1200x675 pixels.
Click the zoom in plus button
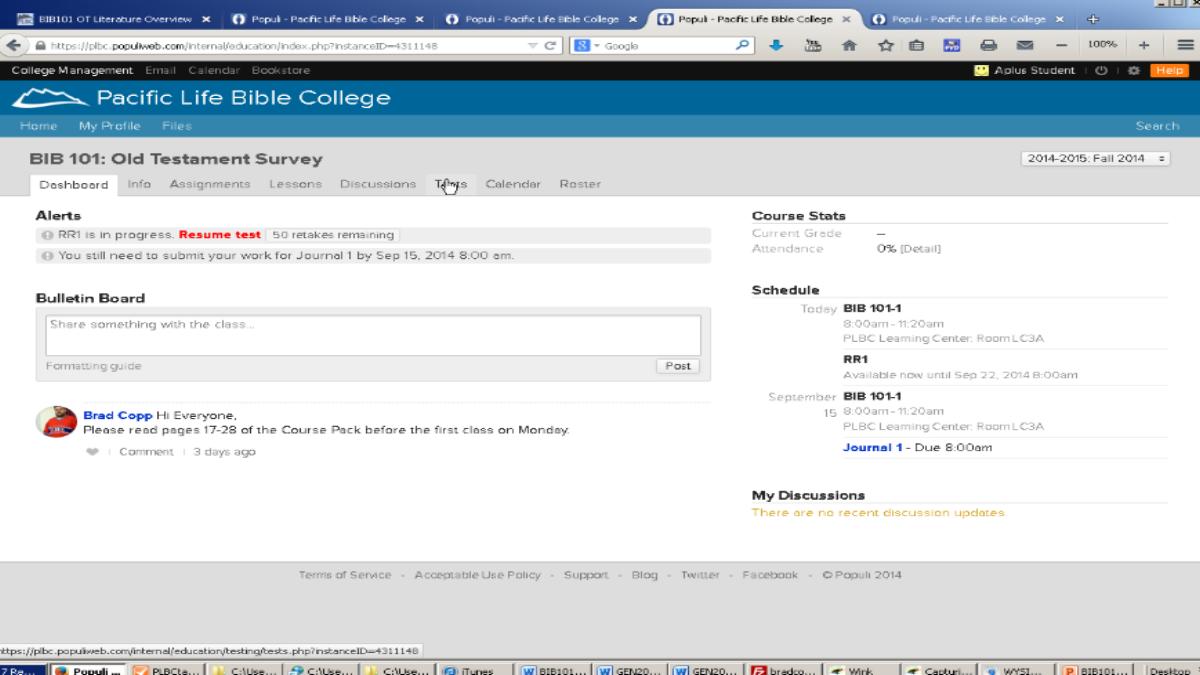click(1142, 46)
